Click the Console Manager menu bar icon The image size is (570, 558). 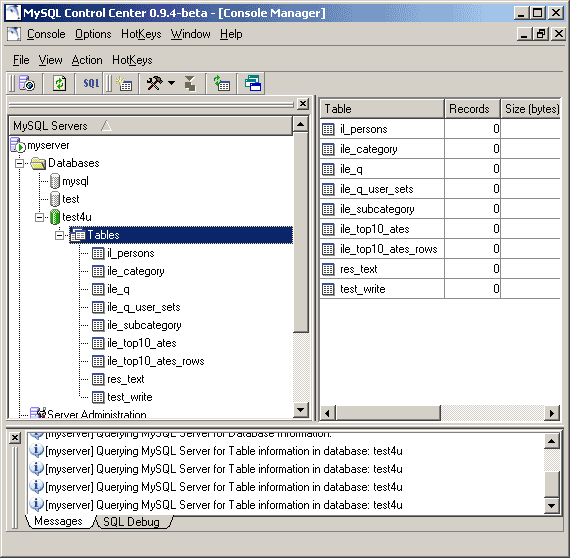point(14,34)
